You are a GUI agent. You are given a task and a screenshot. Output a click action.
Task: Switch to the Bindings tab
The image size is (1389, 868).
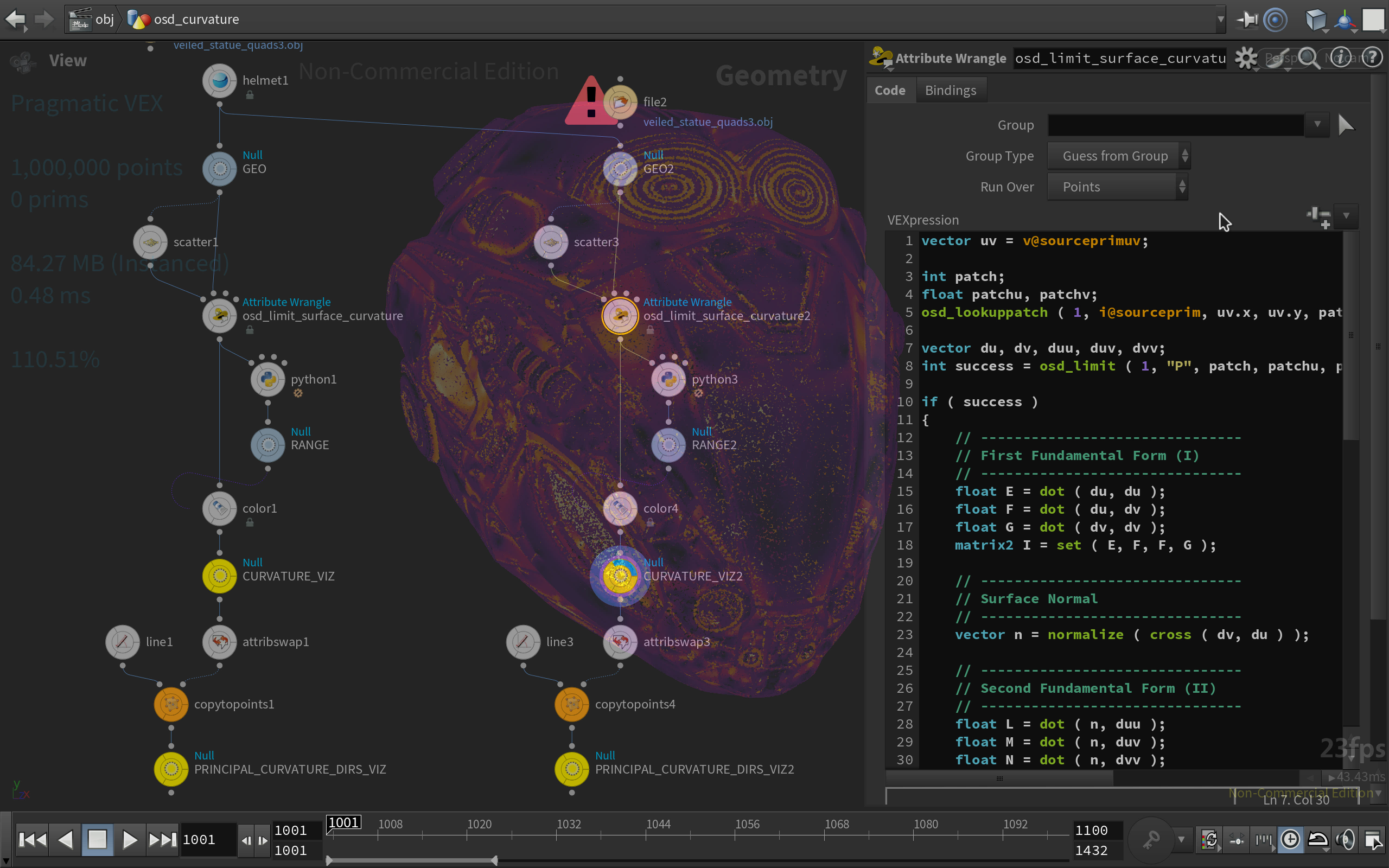[950, 90]
